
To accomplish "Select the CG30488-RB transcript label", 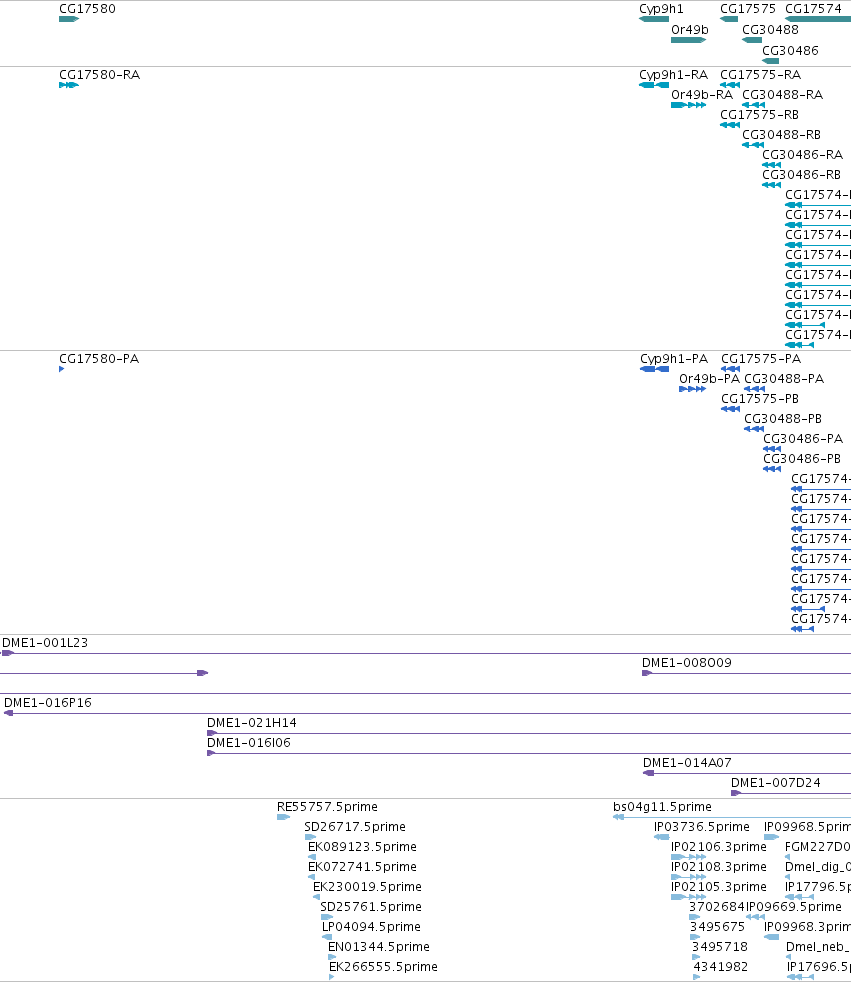I will point(781,135).
